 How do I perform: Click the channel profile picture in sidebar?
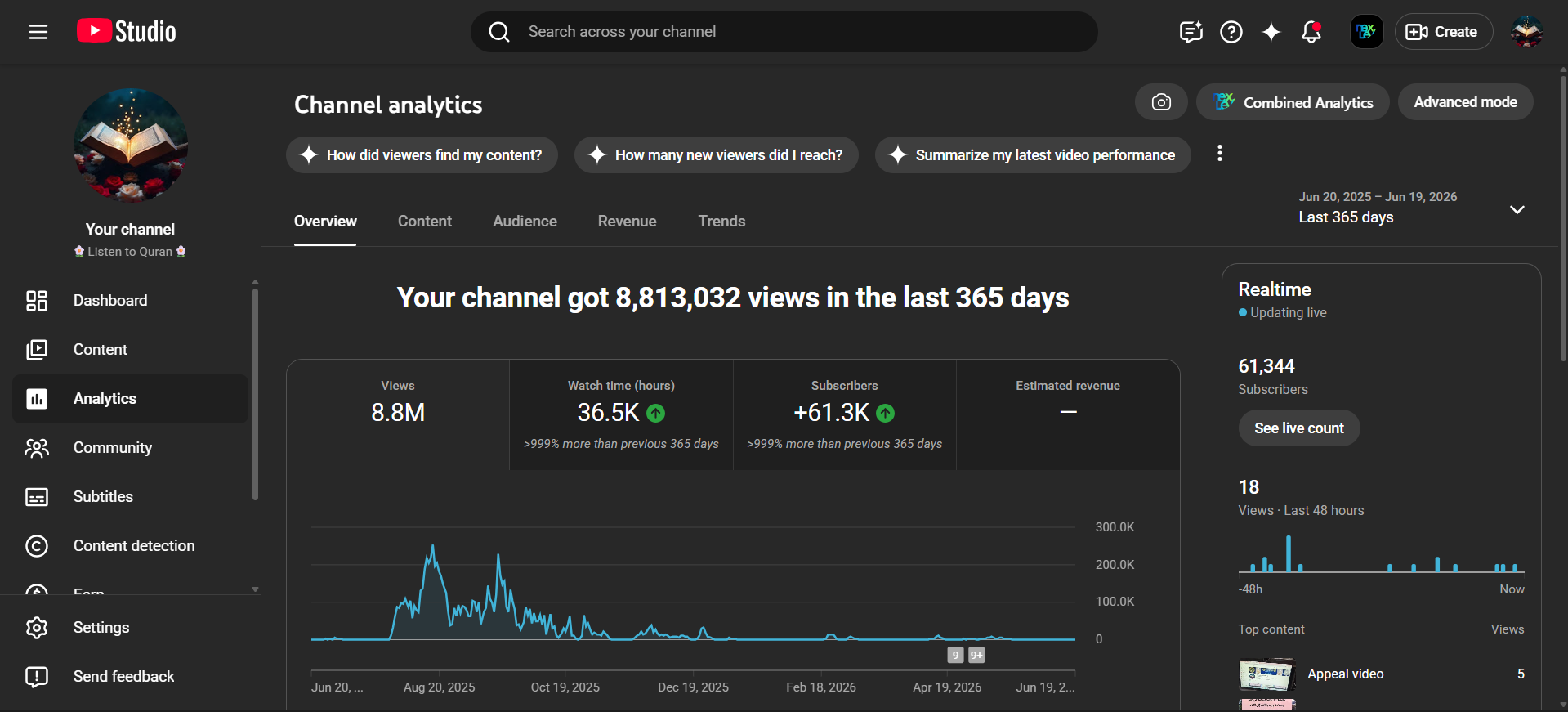[131, 146]
